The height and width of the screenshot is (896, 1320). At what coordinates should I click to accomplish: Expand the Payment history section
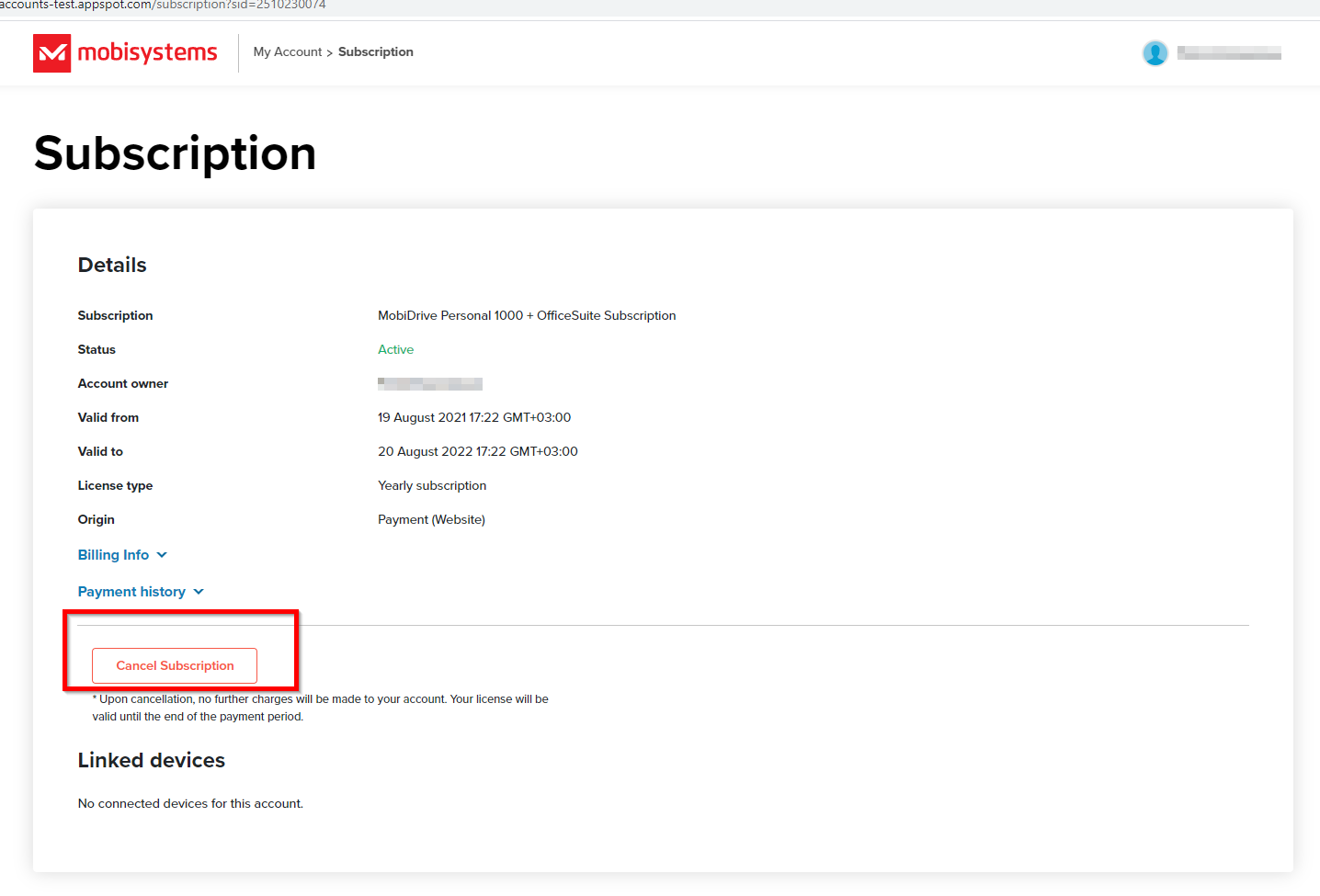point(141,592)
